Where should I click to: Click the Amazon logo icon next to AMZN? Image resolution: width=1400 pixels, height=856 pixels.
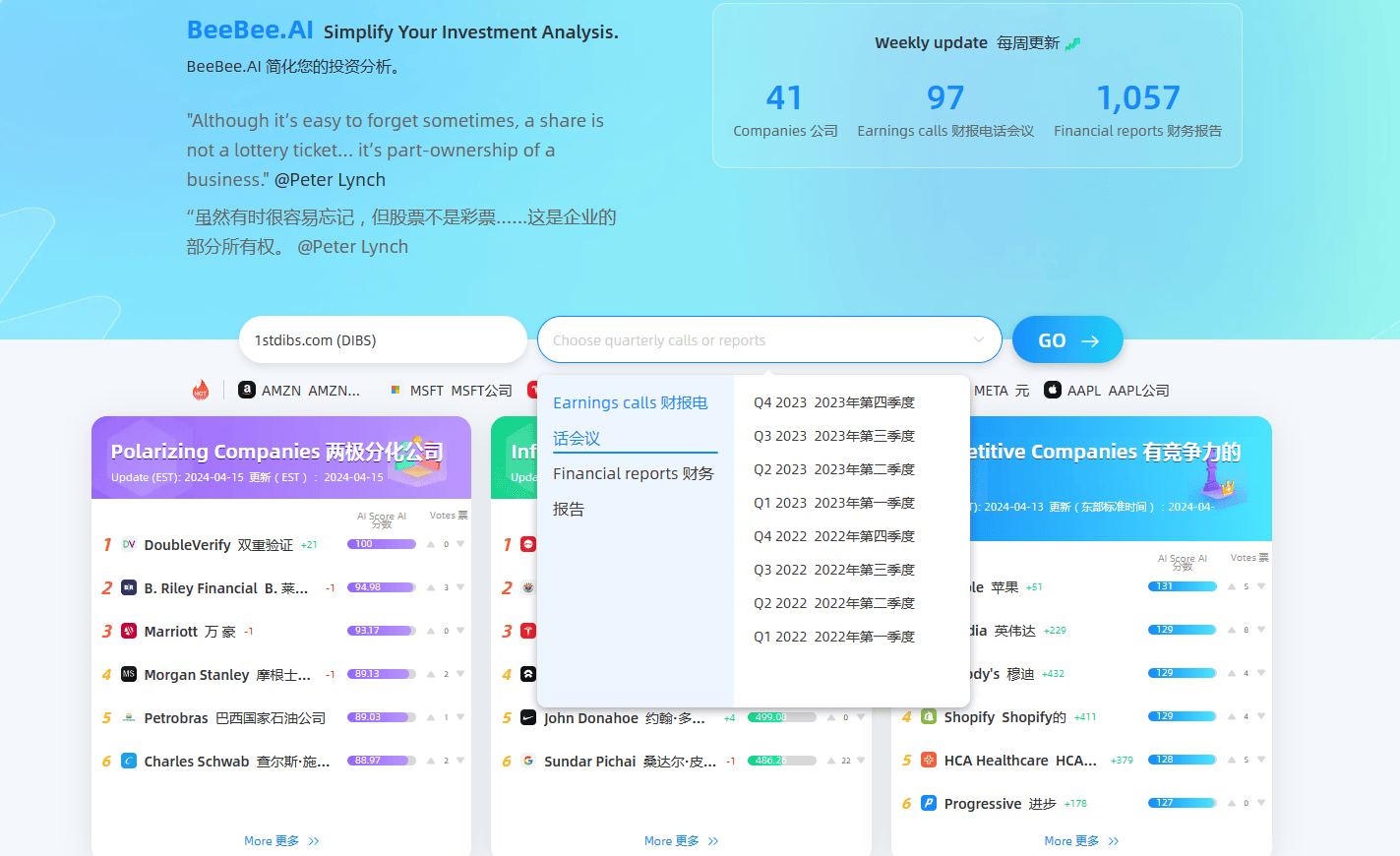click(247, 390)
